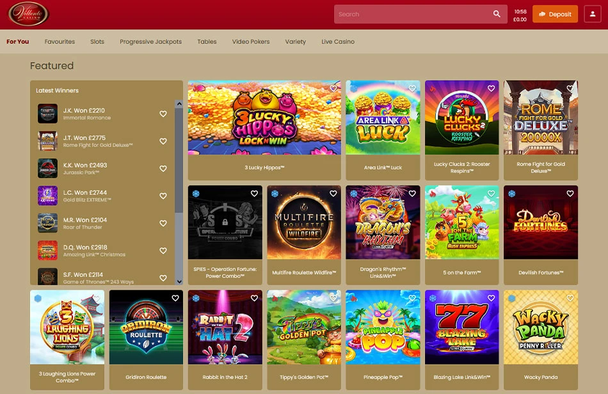Open the Video Pokers tab
The width and height of the screenshot is (608, 394).
(251, 41)
